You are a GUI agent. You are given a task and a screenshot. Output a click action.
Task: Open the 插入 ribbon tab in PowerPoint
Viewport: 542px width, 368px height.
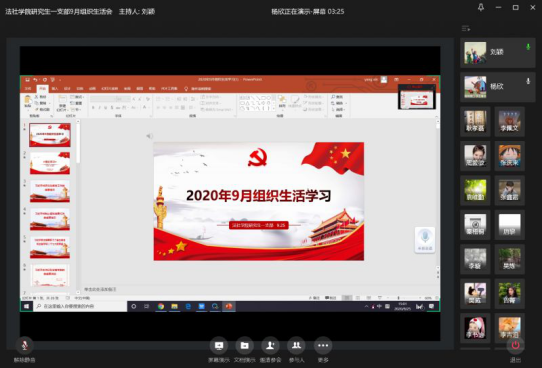[x=55, y=89]
